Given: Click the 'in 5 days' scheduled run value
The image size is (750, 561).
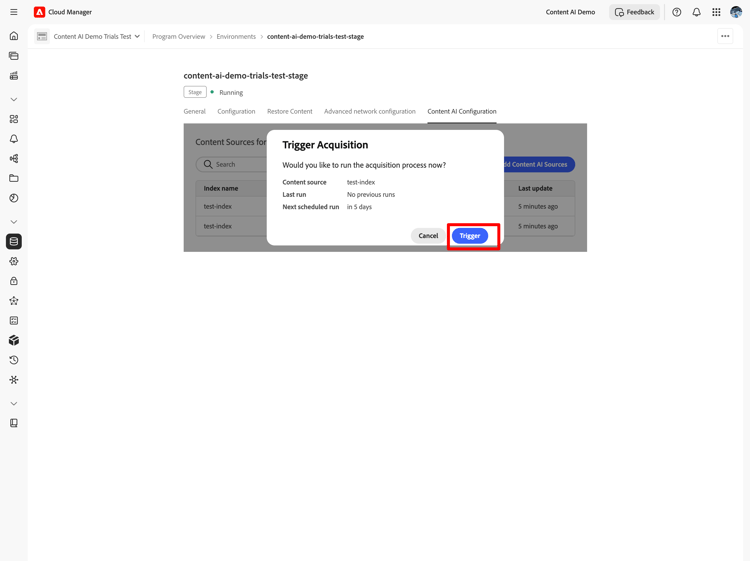Looking at the screenshot, I should [x=359, y=207].
